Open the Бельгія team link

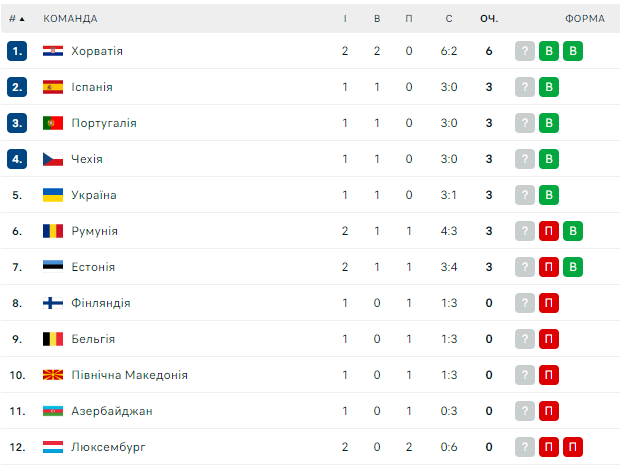coord(93,339)
